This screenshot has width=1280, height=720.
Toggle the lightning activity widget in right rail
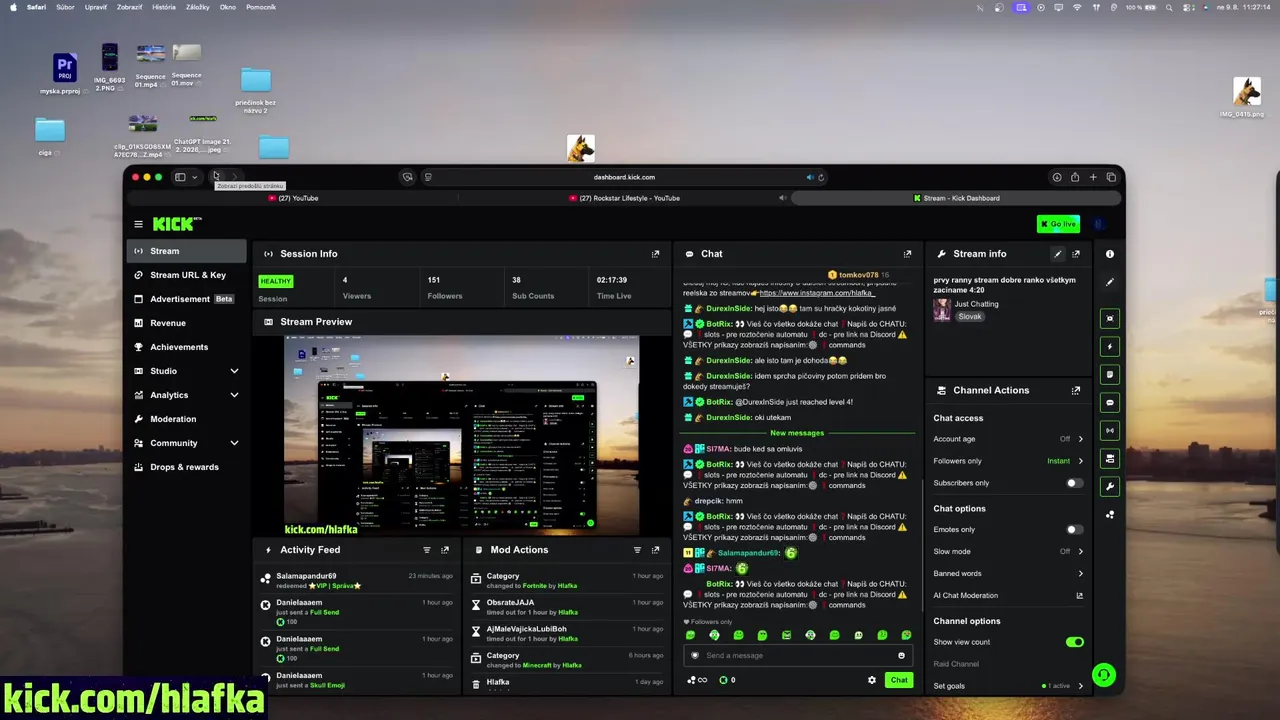point(1110,346)
